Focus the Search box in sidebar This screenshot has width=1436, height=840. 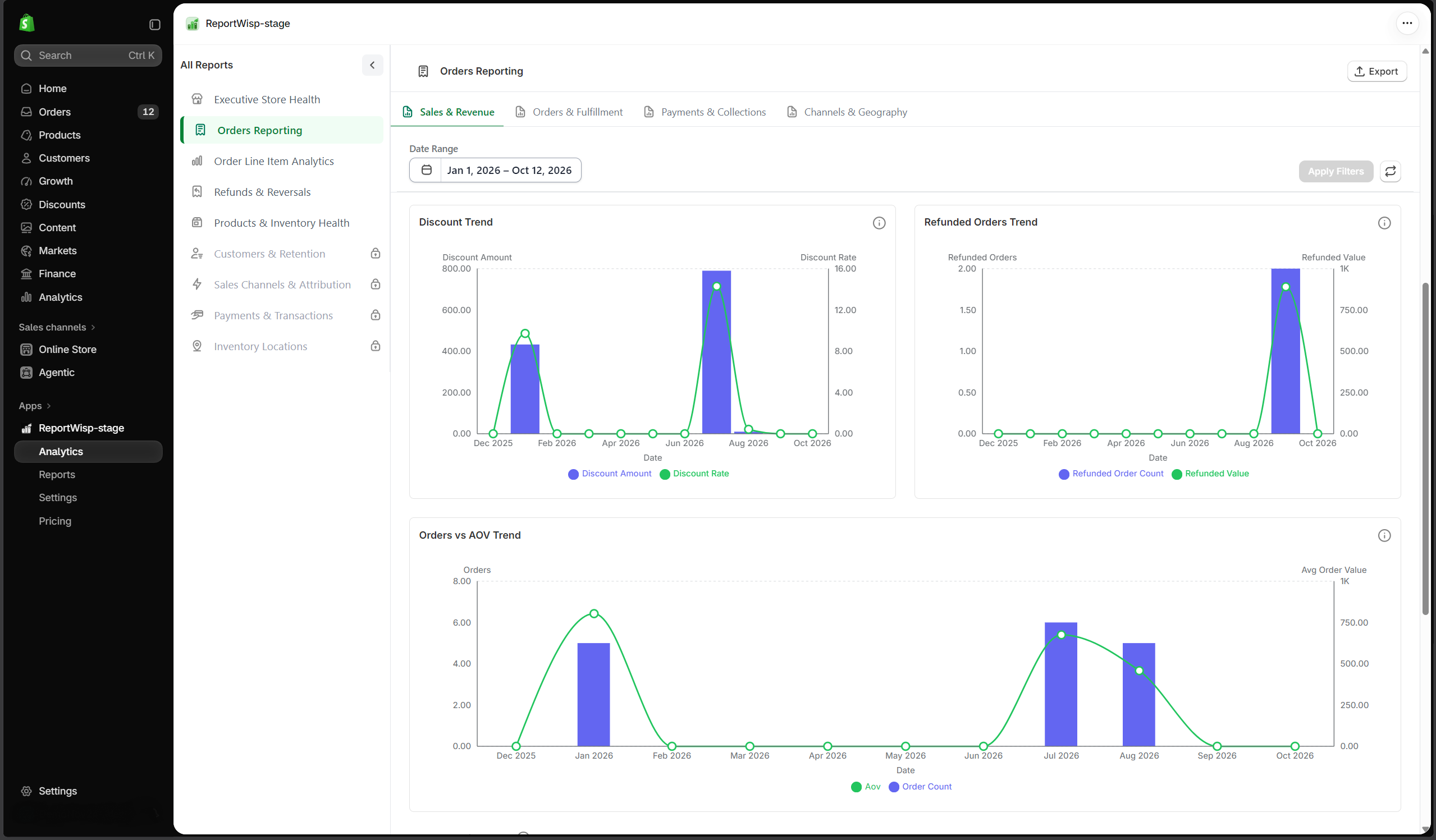point(88,55)
